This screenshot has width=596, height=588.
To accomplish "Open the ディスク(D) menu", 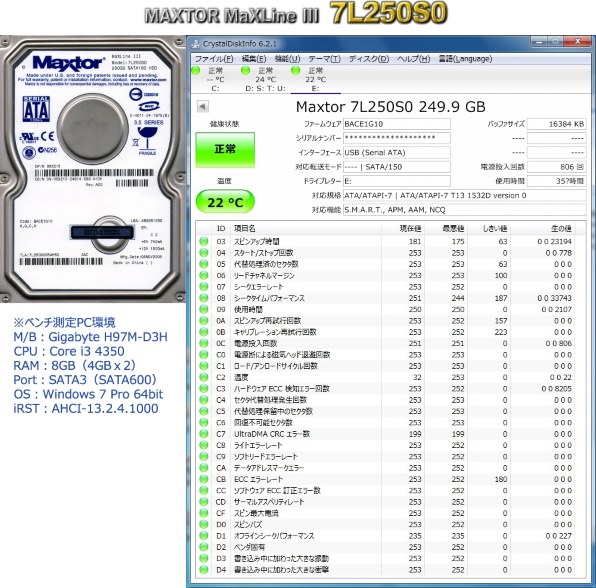I will [x=369, y=59].
